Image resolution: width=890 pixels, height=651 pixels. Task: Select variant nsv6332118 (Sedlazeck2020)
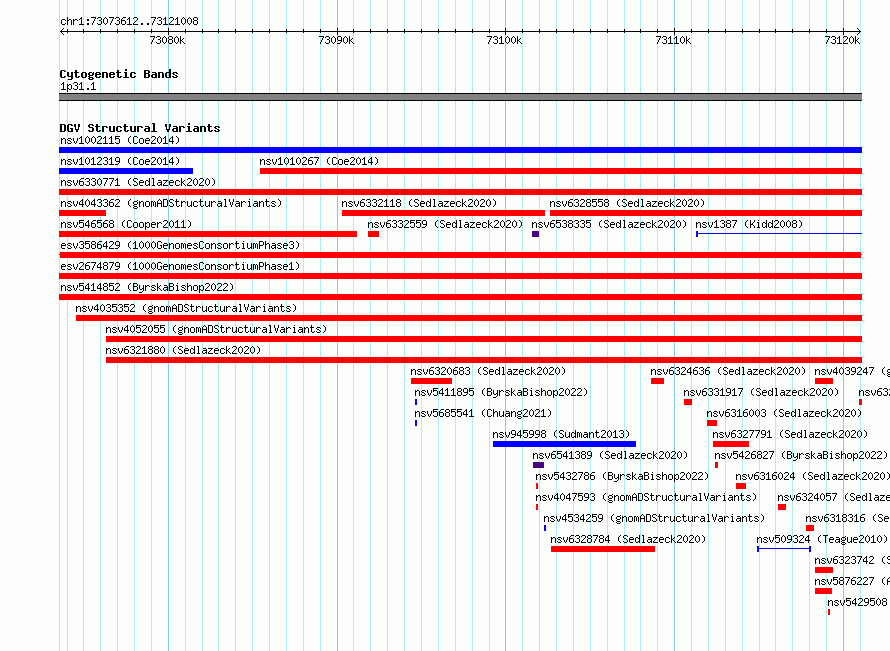[419, 203]
